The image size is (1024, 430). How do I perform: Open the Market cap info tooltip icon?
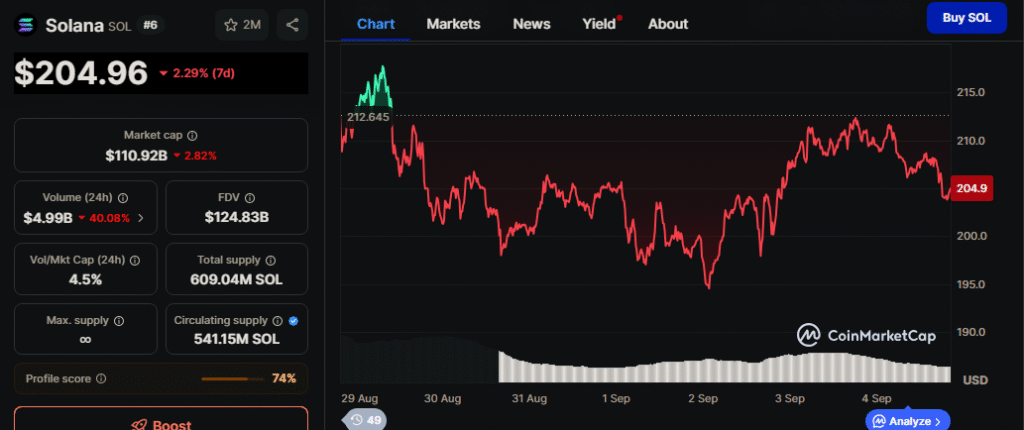point(192,135)
